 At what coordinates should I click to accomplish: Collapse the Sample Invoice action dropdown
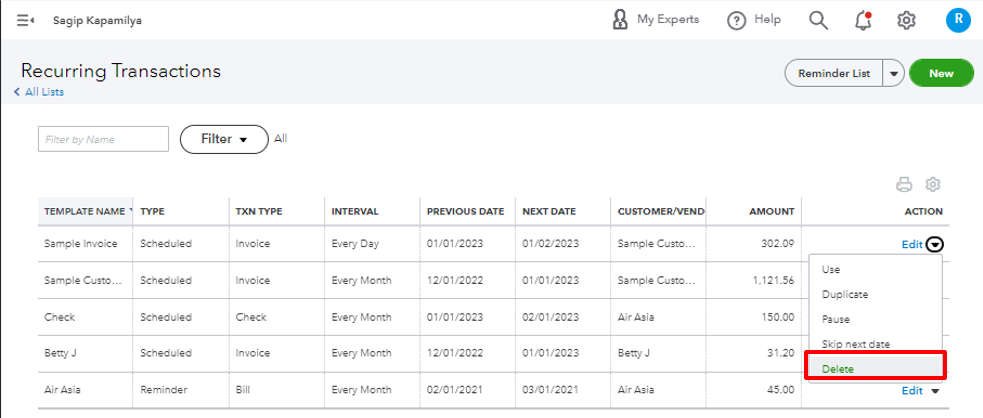(x=934, y=244)
